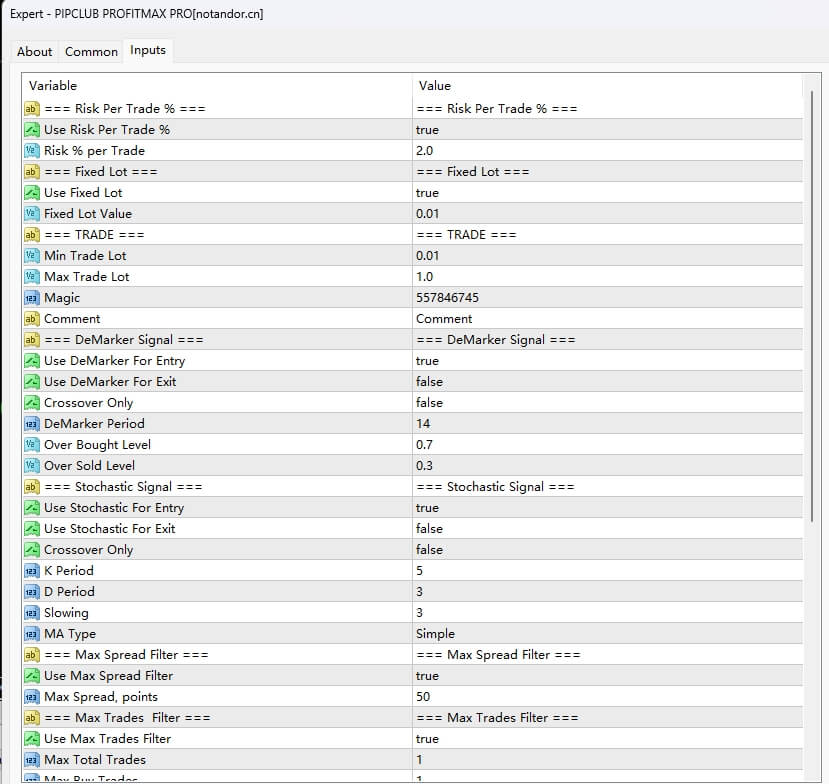Click string icon beside Fixed Lot header row
This screenshot has width=829, height=784.
pyautogui.click(x=32, y=172)
